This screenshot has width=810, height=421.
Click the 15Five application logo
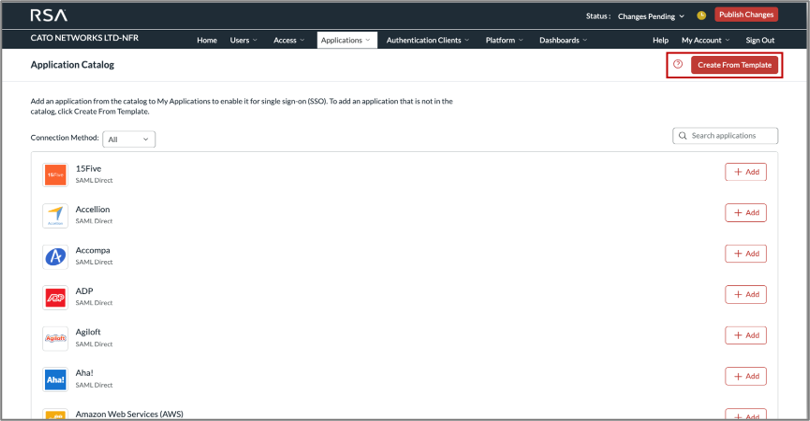click(55, 175)
